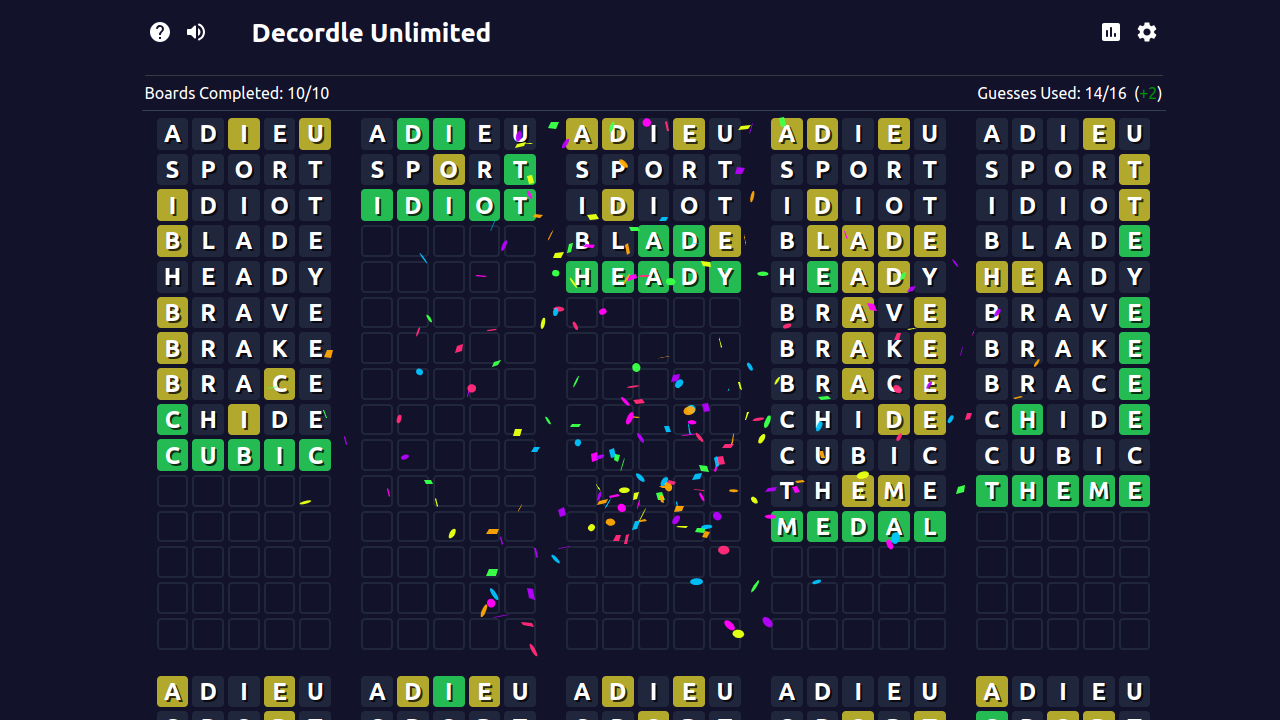This screenshot has height=720, width=1280.
Task: Click green U in the solved CUBIC row
Action: click(208, 456)
